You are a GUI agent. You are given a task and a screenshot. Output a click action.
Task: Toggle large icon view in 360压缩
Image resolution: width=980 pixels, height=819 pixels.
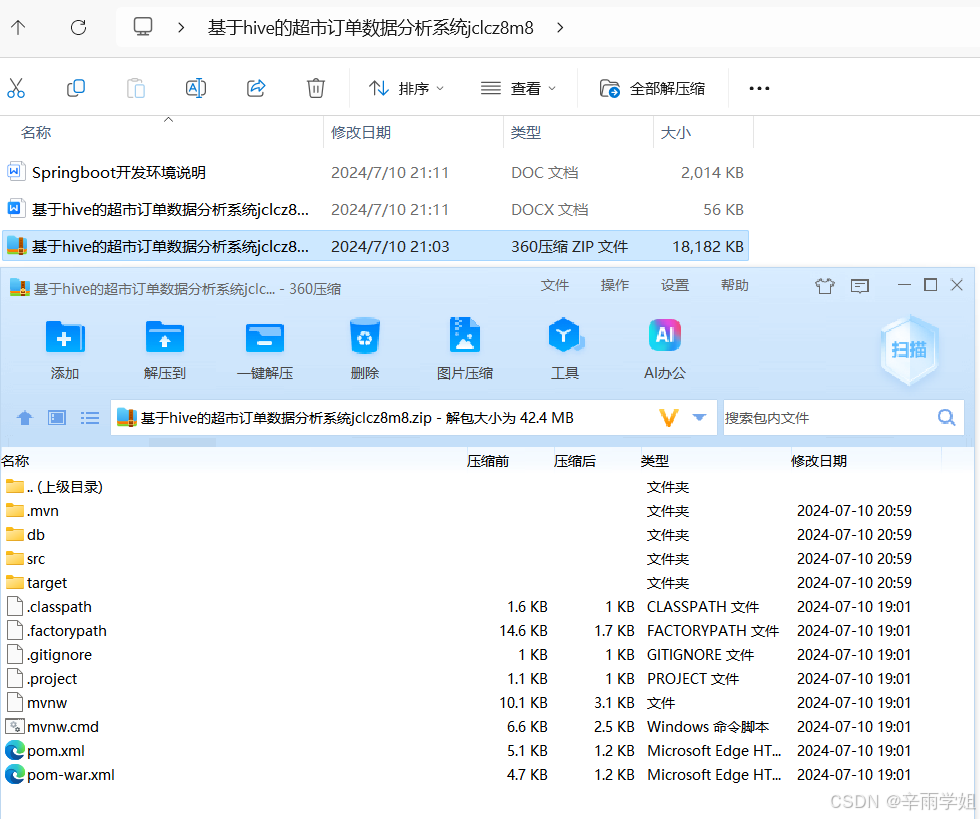56,417
